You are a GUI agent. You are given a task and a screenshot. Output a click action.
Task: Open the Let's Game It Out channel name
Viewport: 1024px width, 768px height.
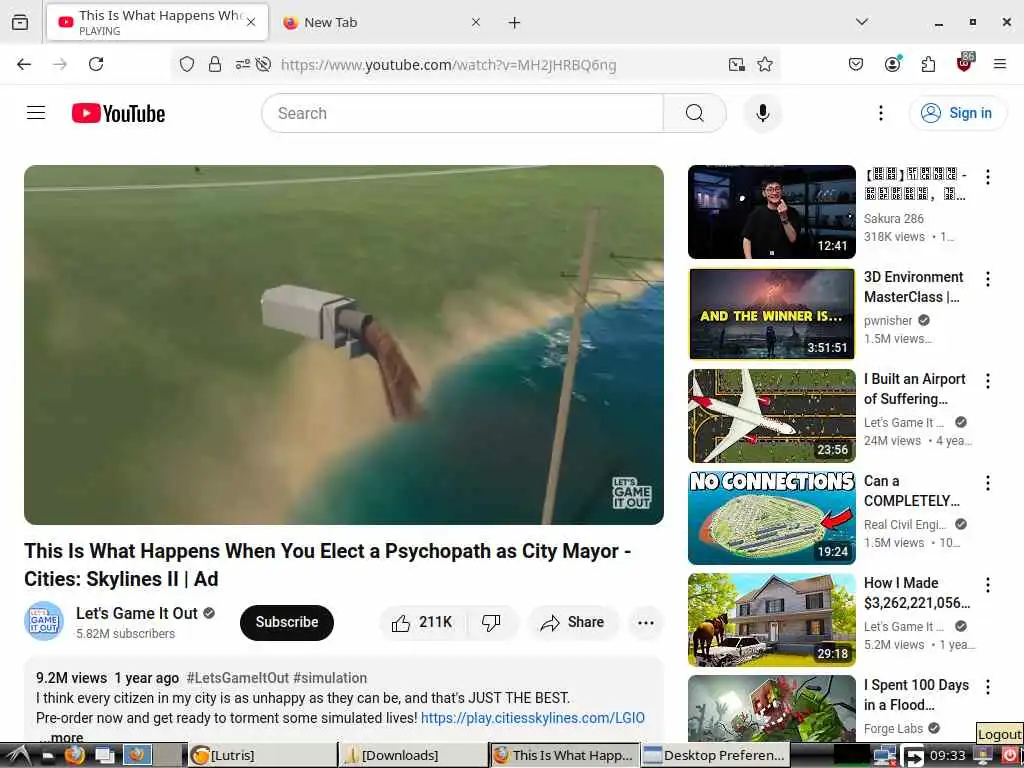[136, 613]
